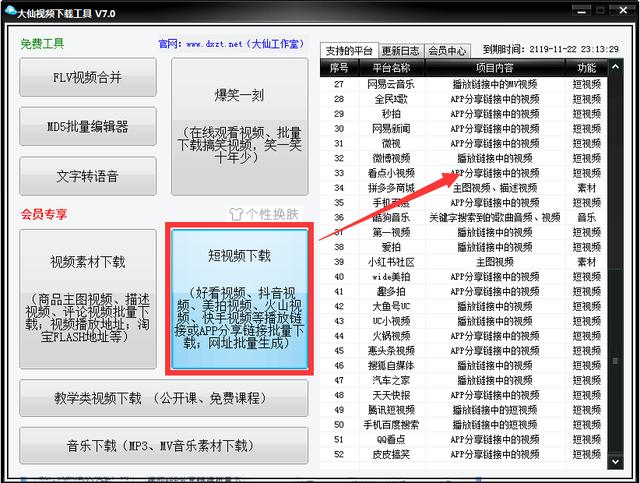The width and height of the screenshot is (640, 483).
Task: Click sequence number 52 cell
Action: click(339, 454)
